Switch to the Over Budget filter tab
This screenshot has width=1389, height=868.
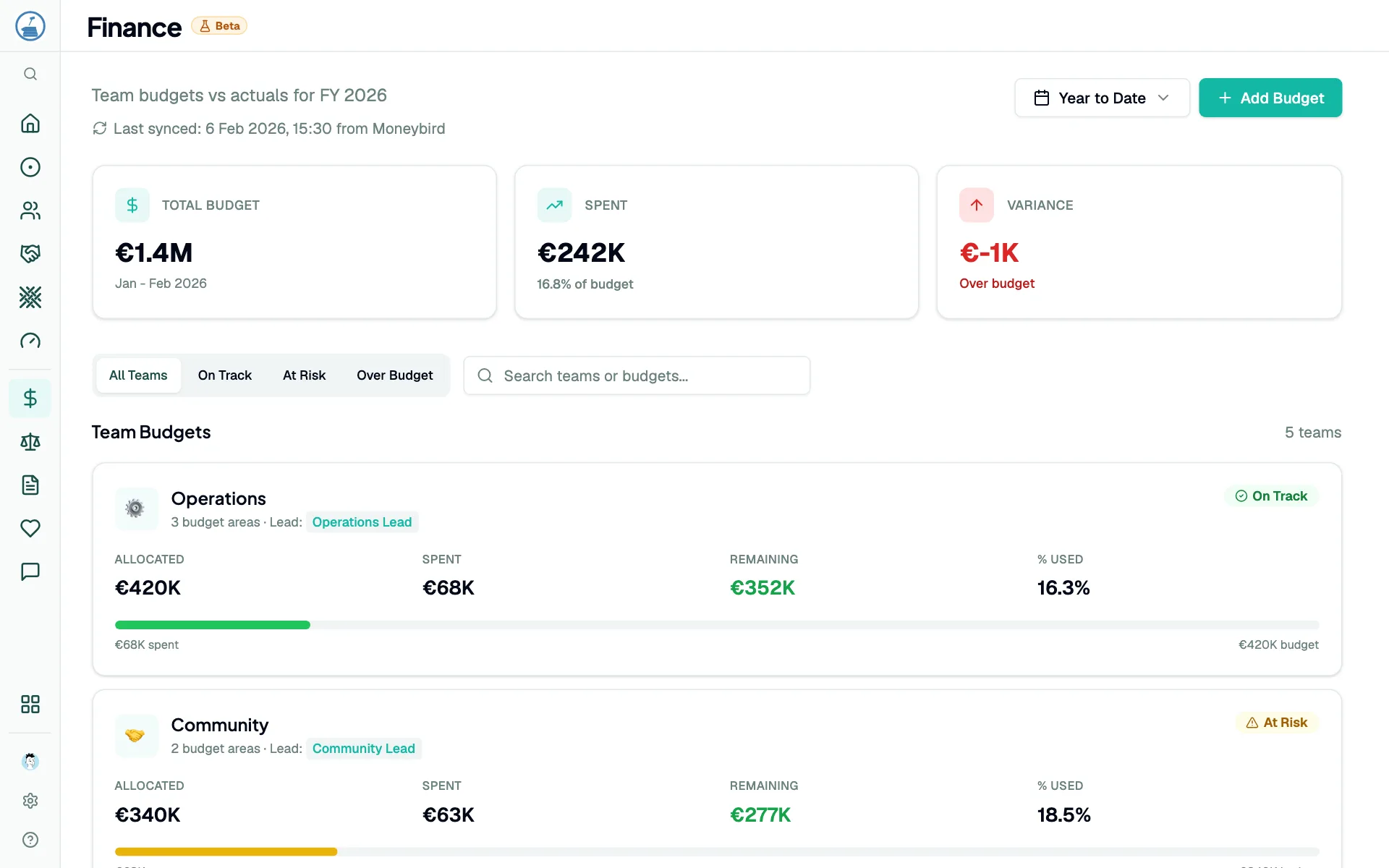point(394,375)
